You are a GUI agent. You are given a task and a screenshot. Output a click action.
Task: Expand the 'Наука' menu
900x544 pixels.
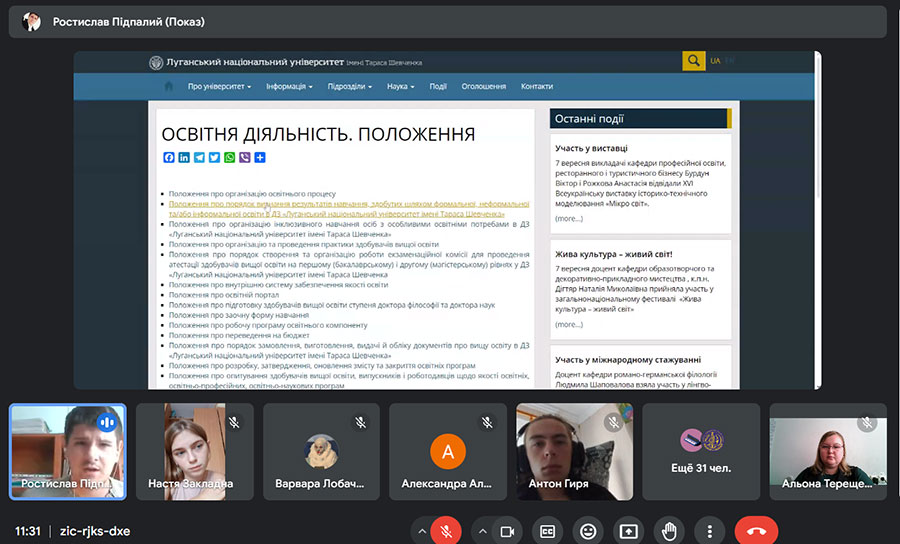(401, 87)
